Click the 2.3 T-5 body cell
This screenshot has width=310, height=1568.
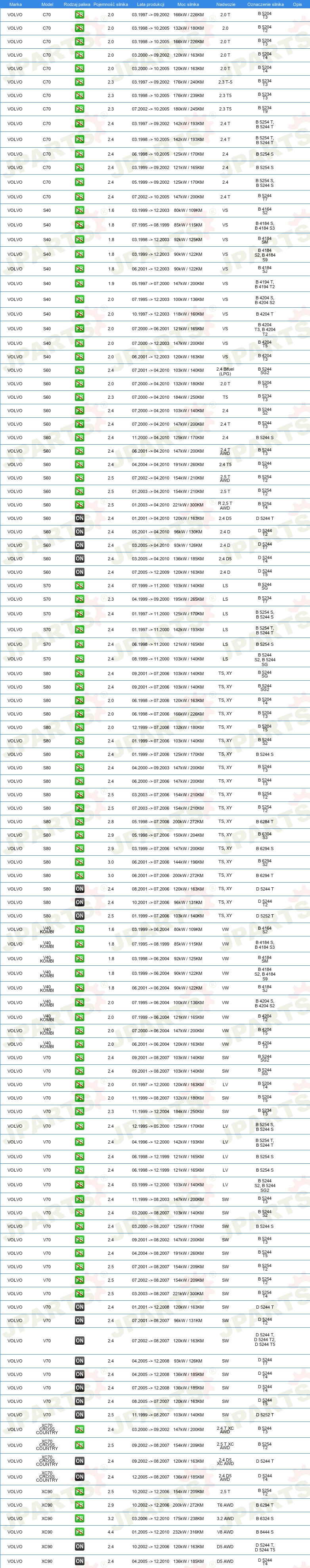225,82
